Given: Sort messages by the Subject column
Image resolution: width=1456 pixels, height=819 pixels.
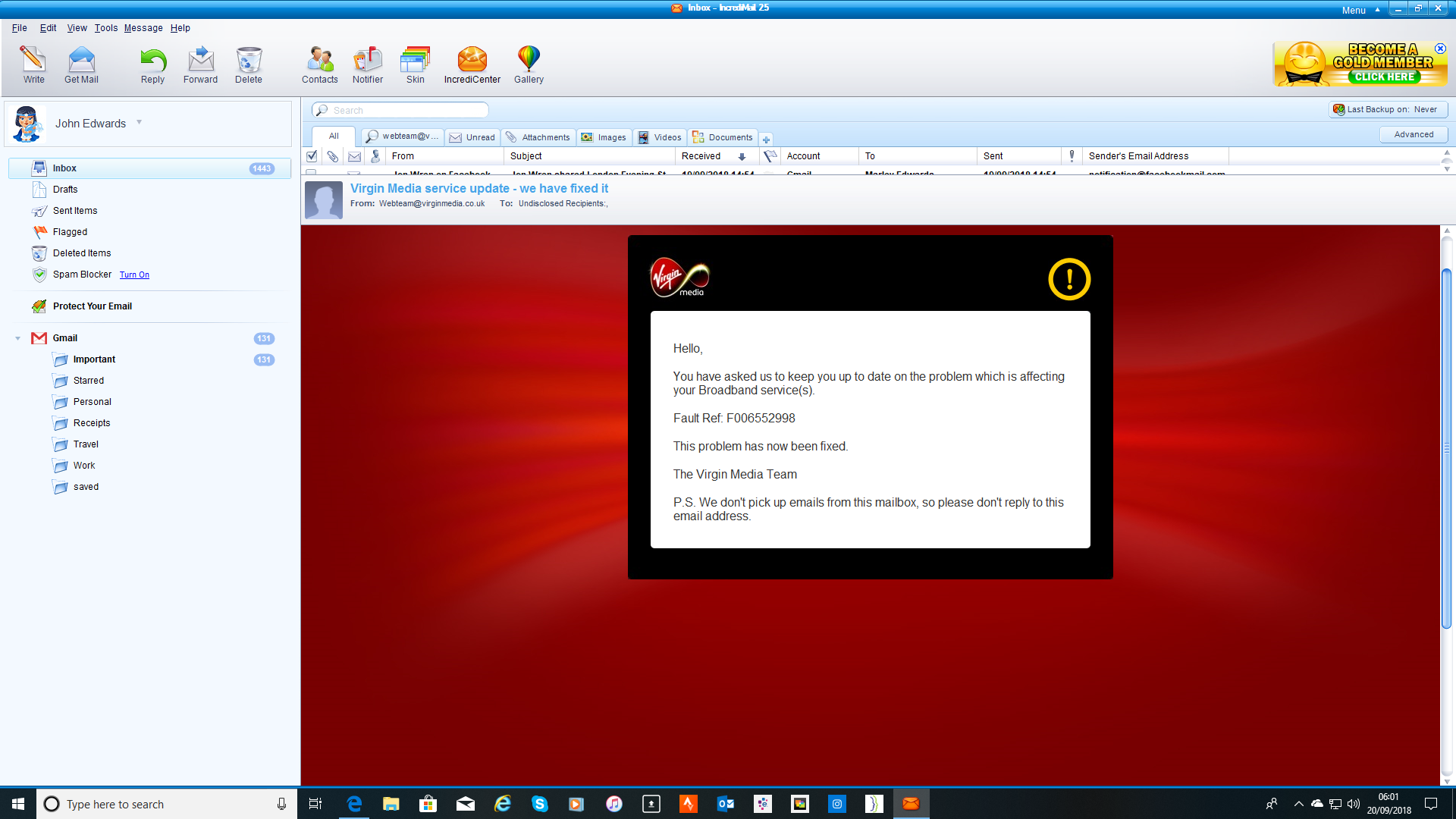Looking at the screenshot, I should 588,156.
